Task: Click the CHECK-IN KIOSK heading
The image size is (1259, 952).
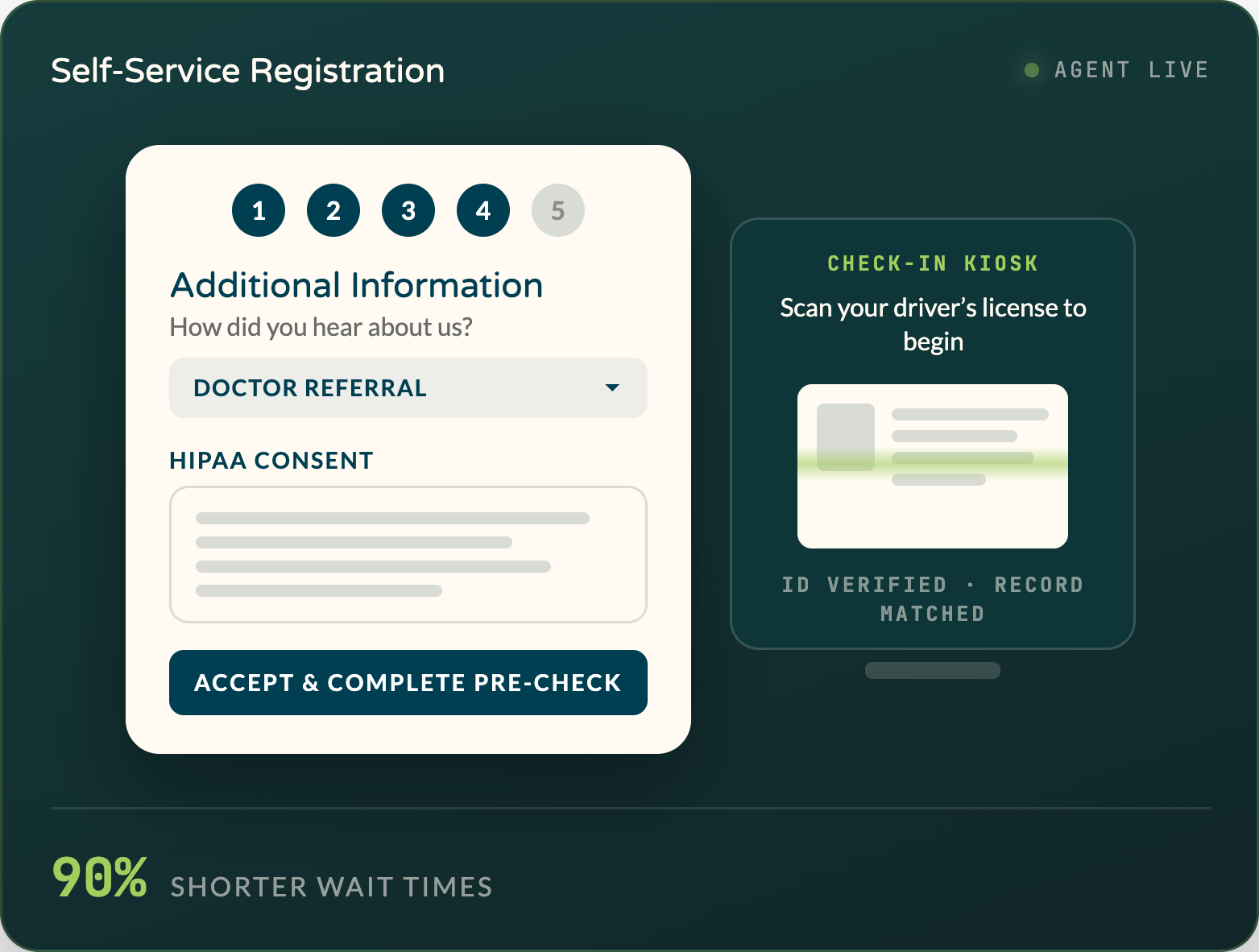Action: (933, 263)
